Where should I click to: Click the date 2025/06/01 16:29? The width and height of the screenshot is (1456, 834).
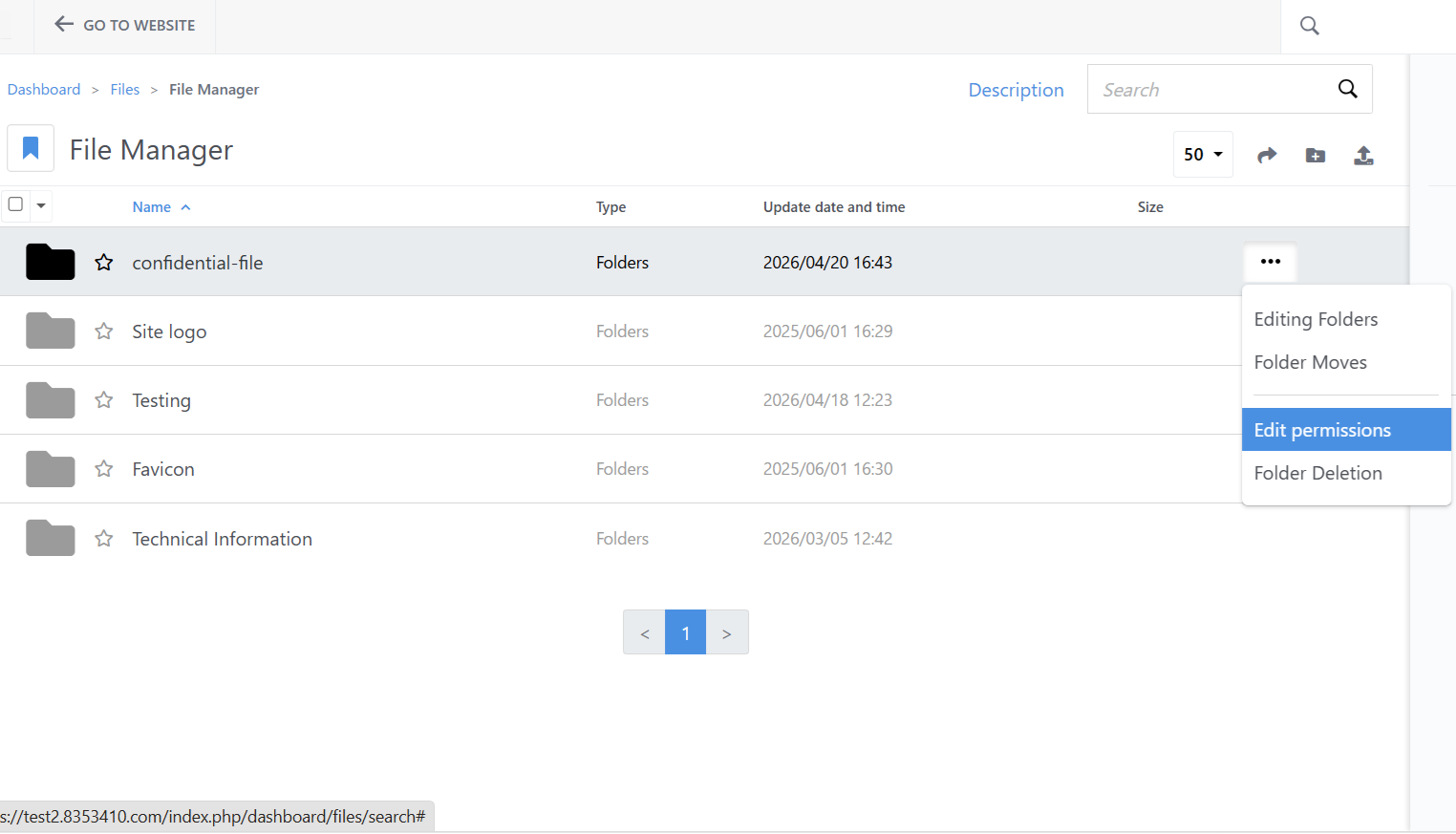[x=827, y=331]
